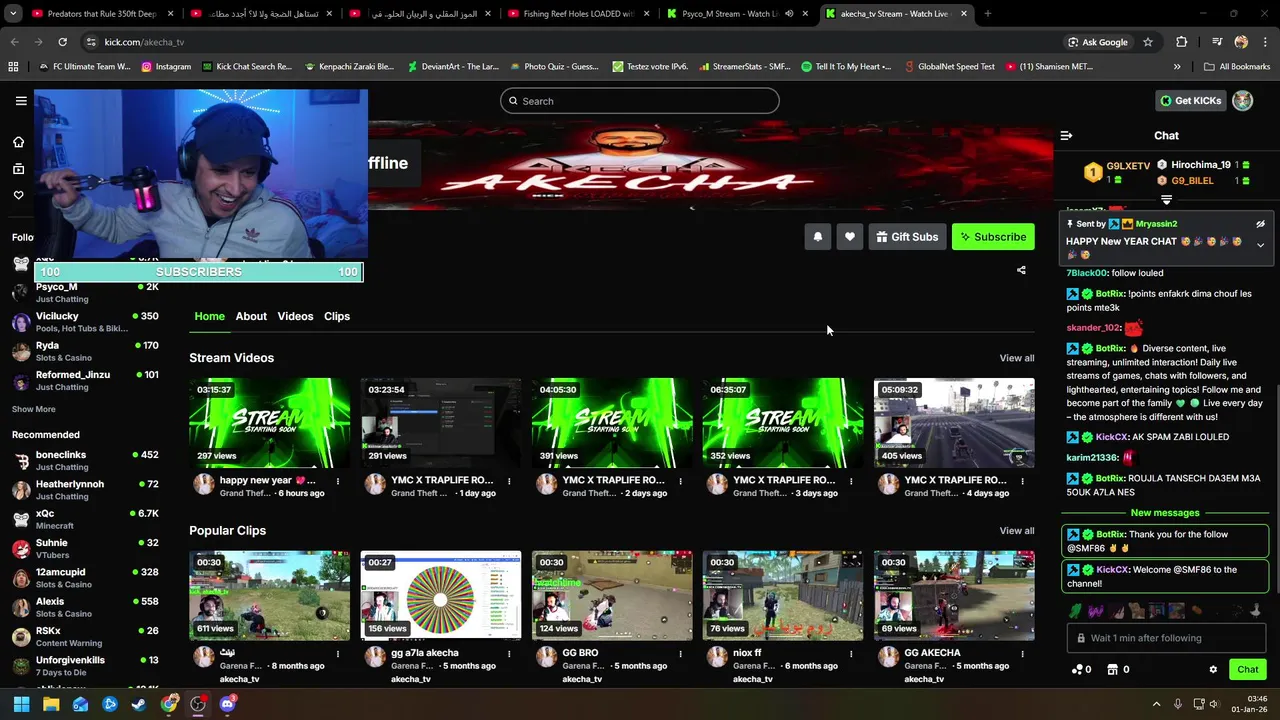
Task: Click the profile avatar next to Get KICKs
Action: (1242, 101)
